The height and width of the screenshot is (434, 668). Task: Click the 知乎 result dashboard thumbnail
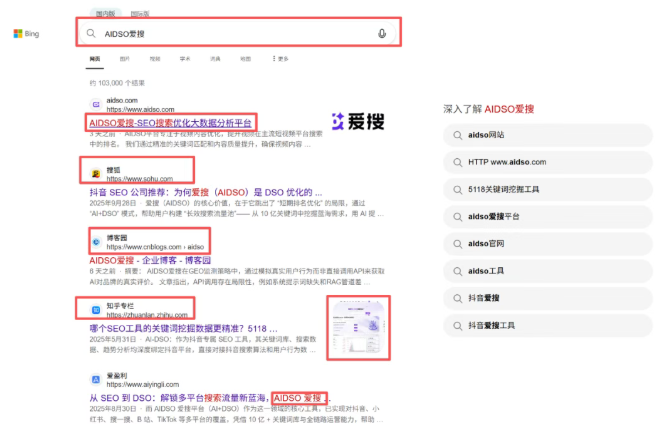358,328
